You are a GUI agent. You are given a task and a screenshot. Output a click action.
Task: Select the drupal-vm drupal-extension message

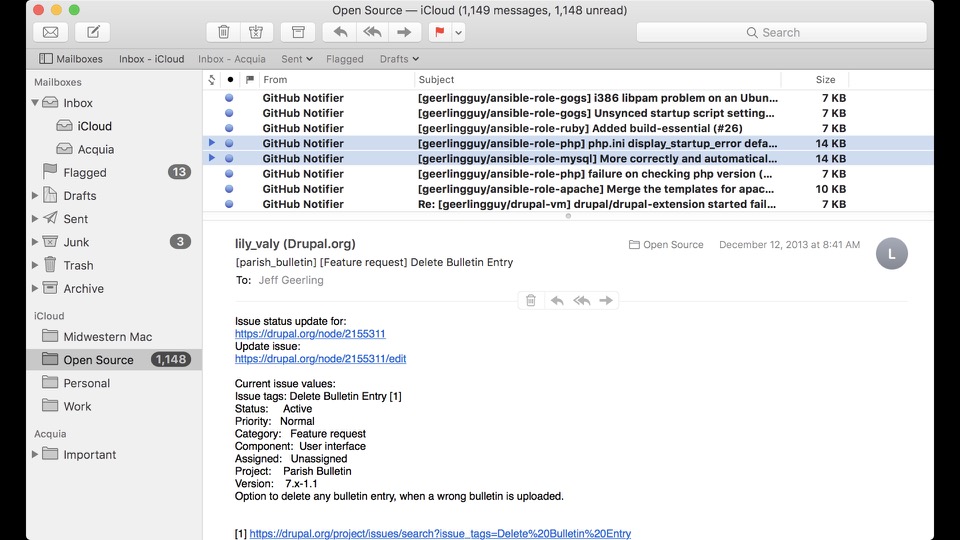click(x=568, y=204)
